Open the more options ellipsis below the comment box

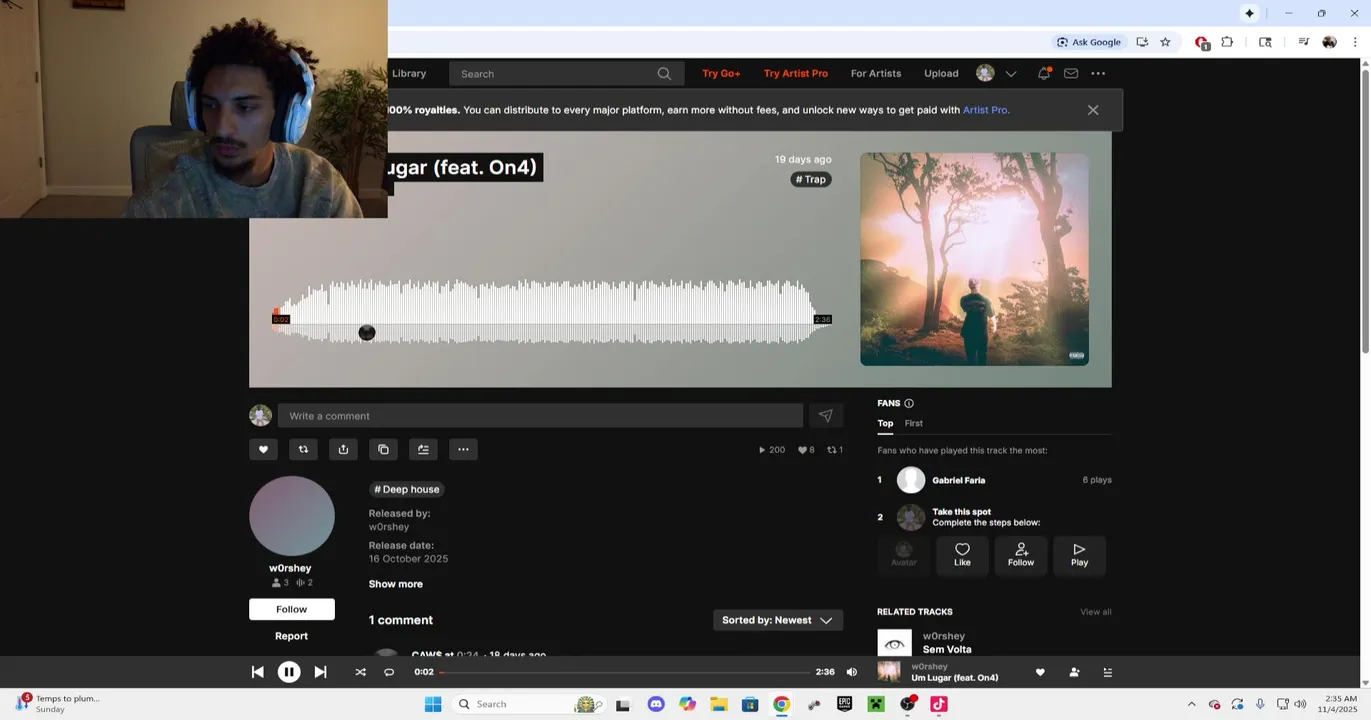(463, 449)
